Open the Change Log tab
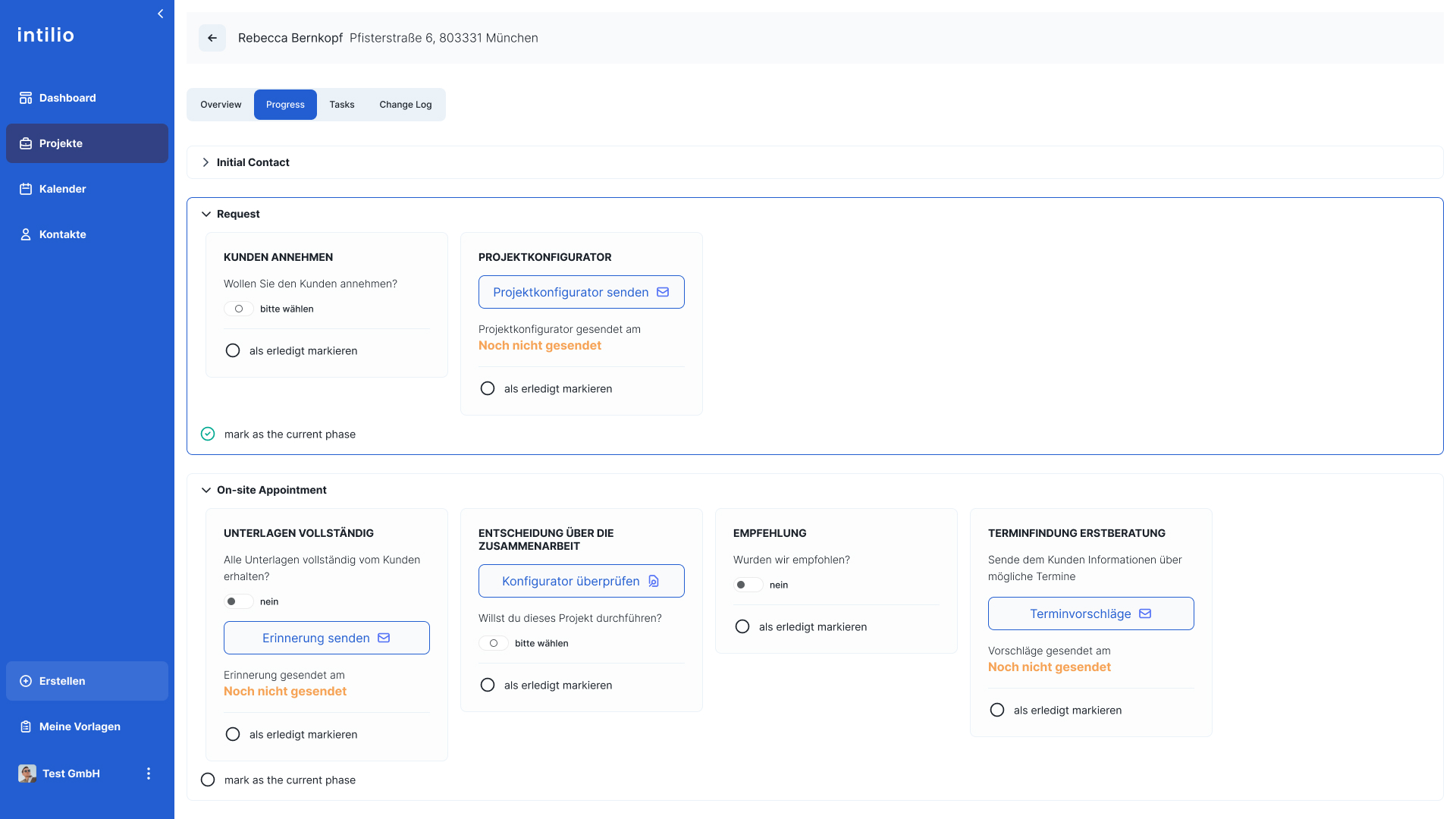The image size is (1456, 819). pos(405,105)
